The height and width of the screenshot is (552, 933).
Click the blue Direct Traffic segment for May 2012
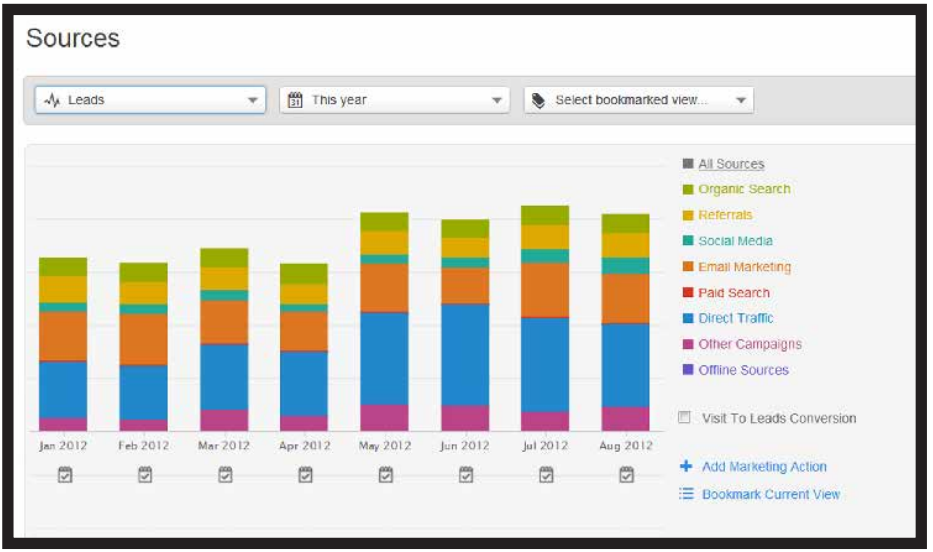[384, 359]
